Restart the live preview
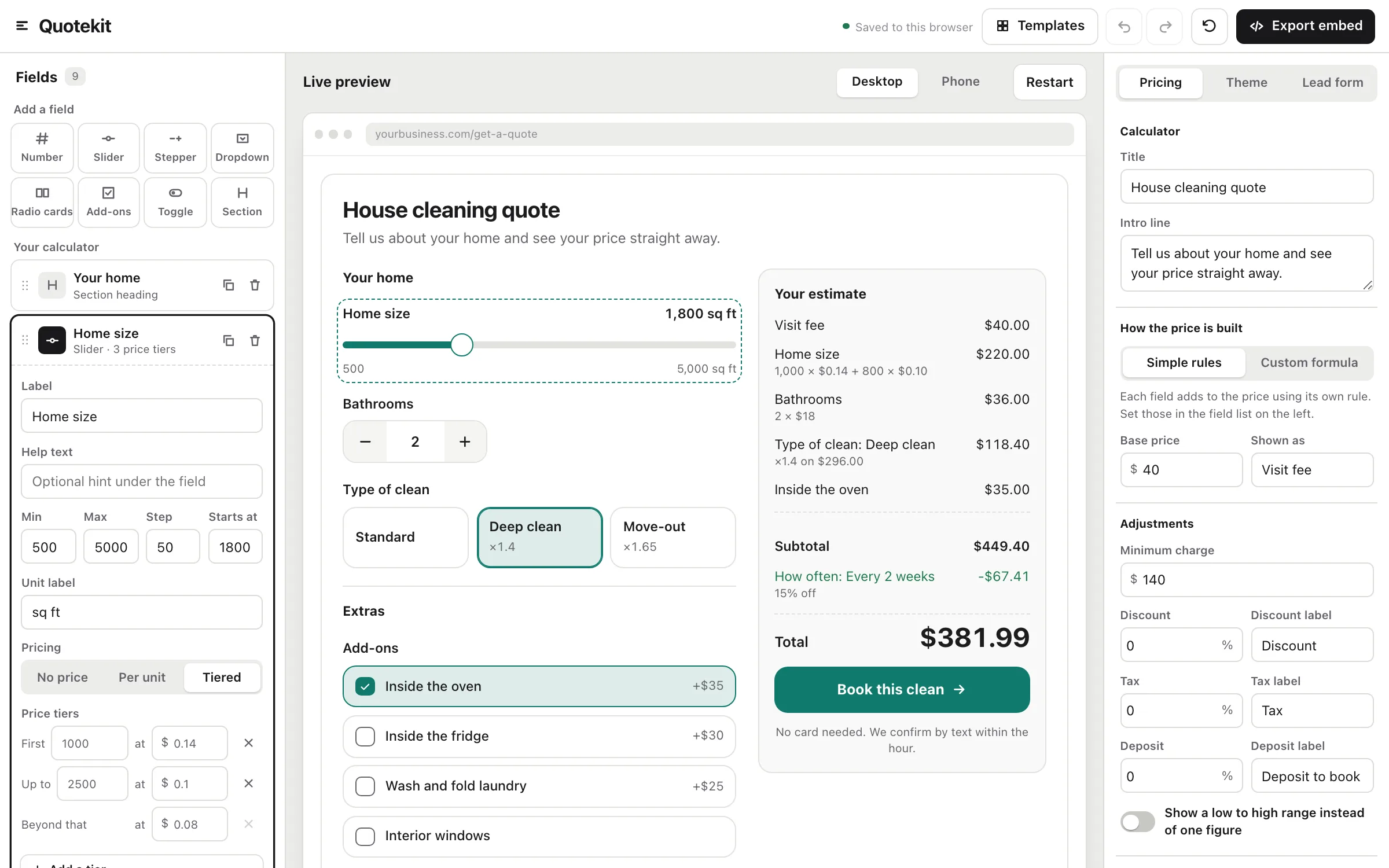 1049,82
